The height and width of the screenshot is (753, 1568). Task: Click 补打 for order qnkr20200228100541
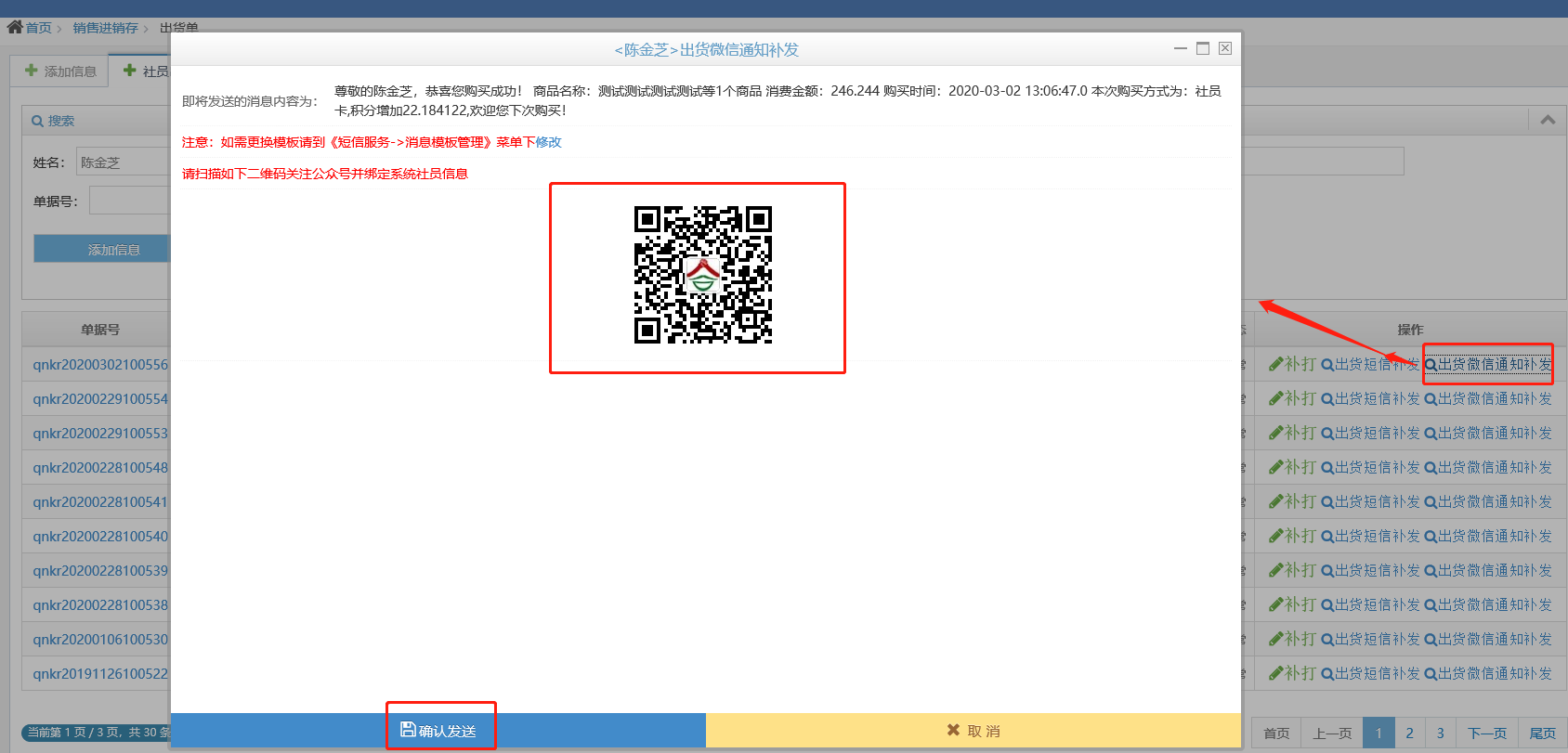[1292, 502]
